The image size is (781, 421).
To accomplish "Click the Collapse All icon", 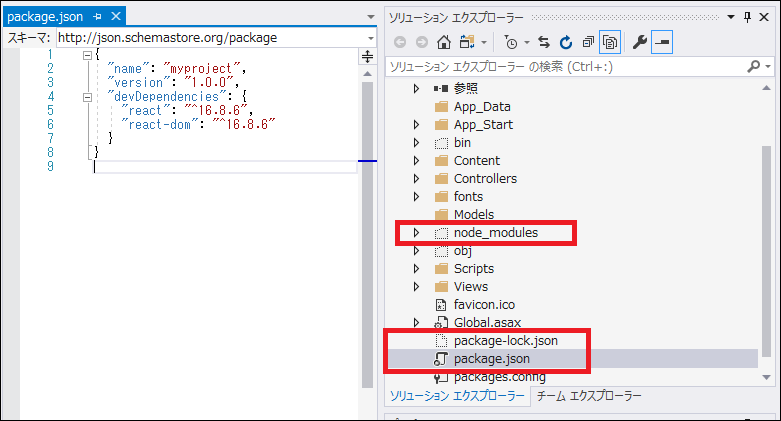I will [x=588, y=42].
